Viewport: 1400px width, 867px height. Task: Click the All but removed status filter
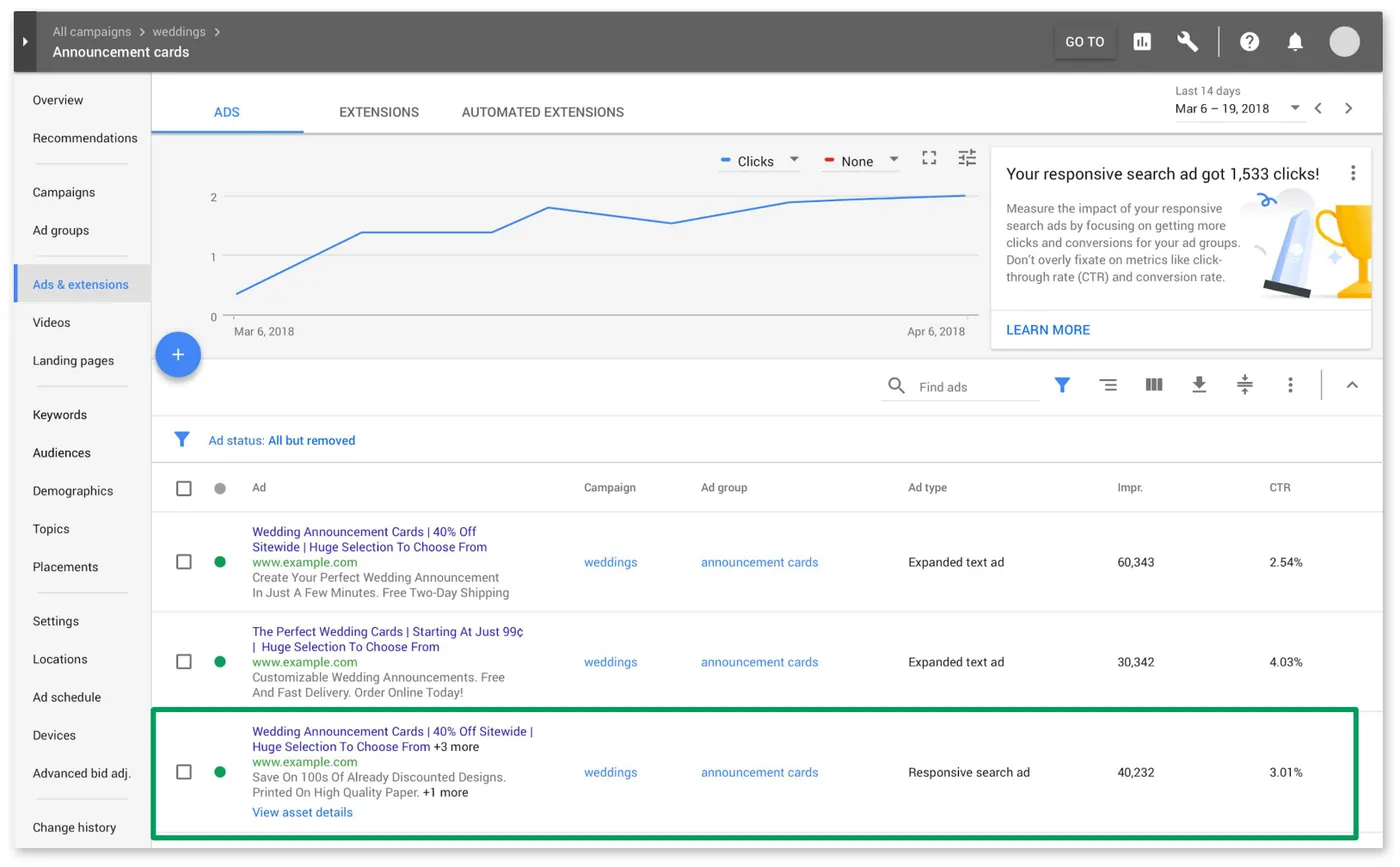[x=311, y=440]
